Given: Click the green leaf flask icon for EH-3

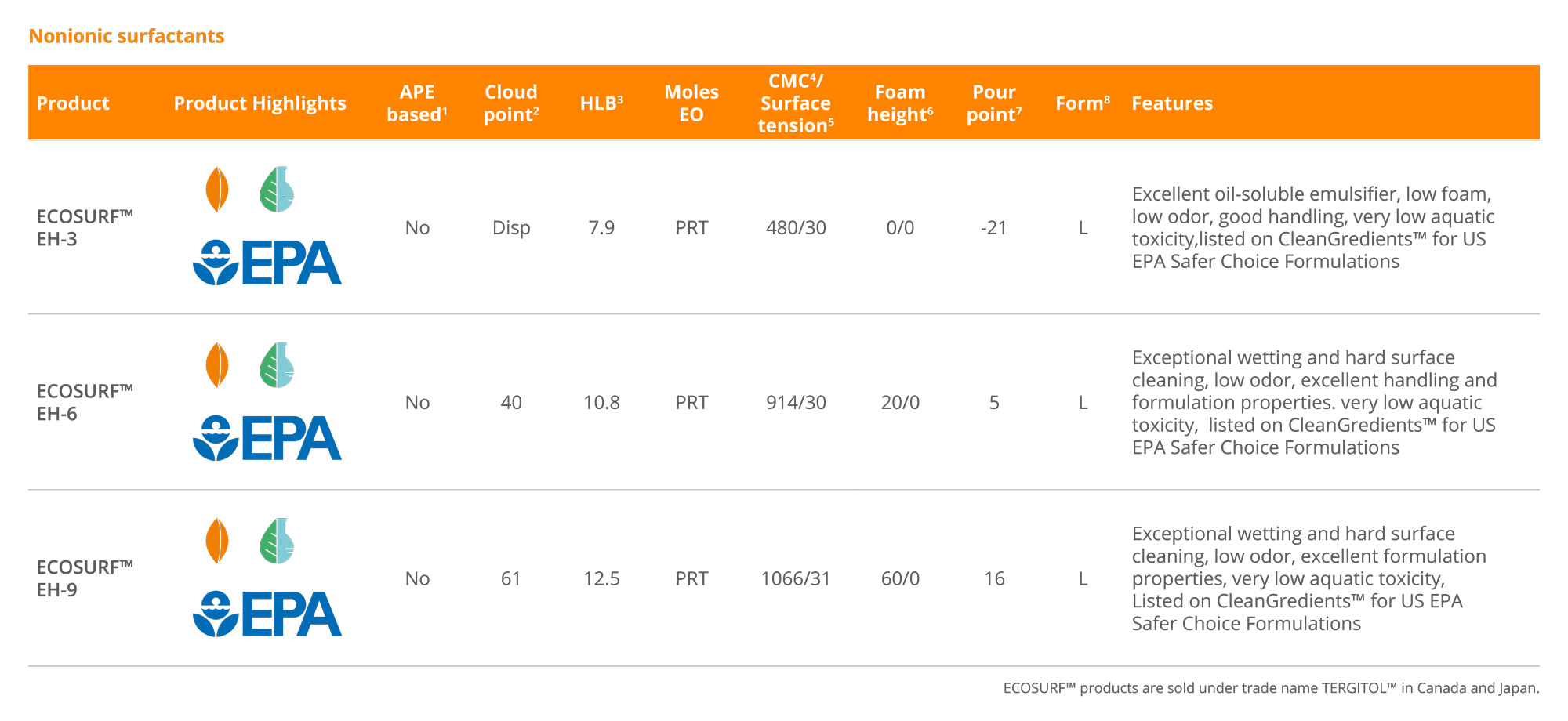Looking at the screenshot, I should pyautogui.click(x=277, y=189).
